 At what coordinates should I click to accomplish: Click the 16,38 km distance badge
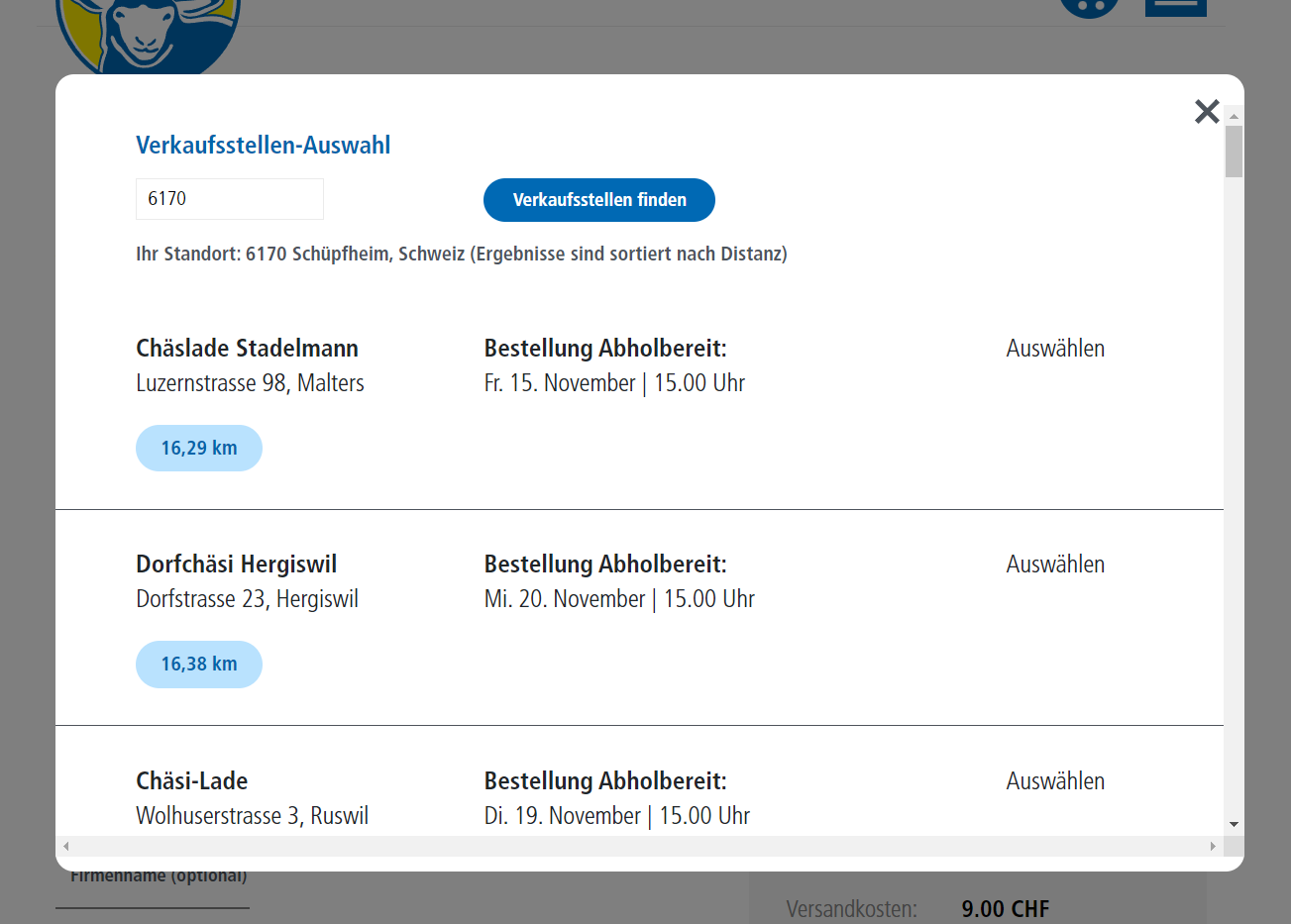click(x=199, y=664)
